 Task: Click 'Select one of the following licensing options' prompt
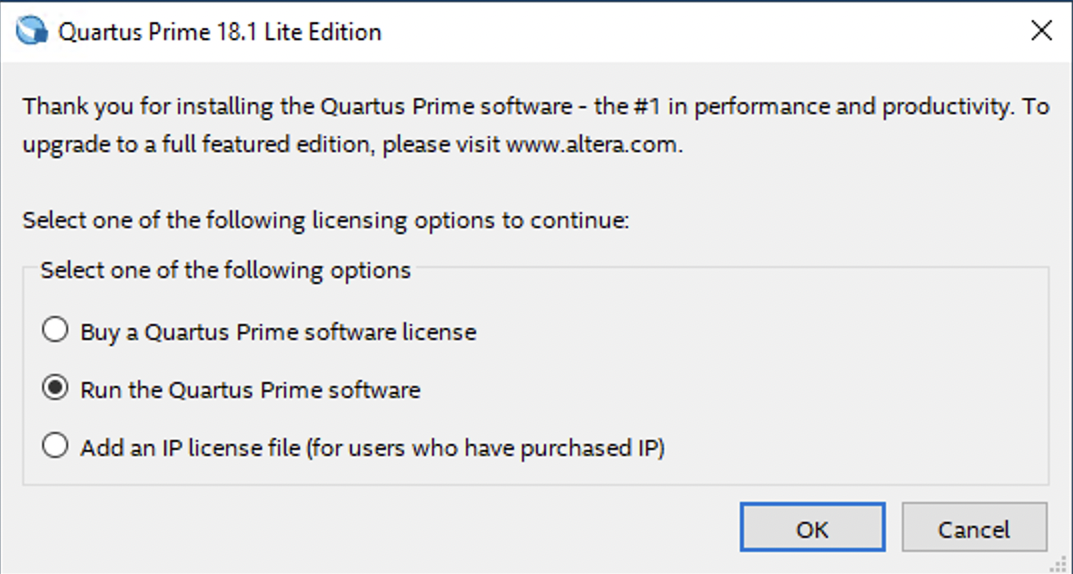[325, 220]
